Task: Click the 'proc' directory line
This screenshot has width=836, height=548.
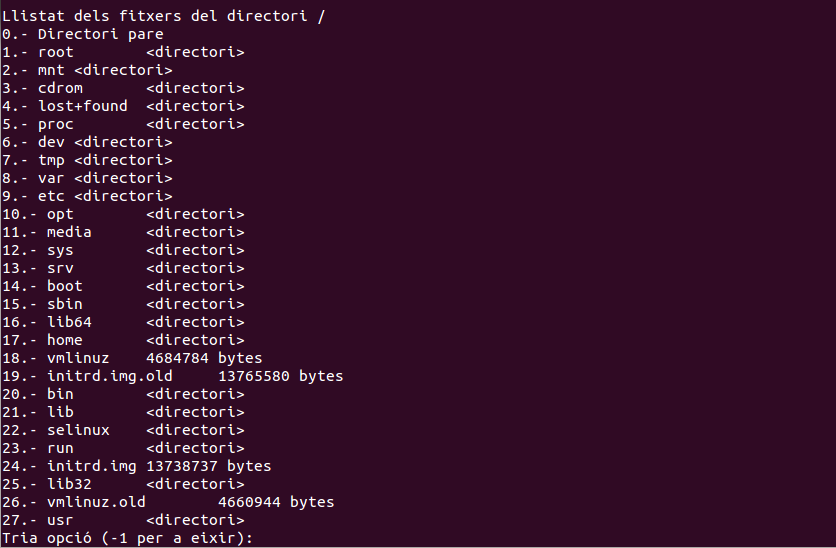Action: pos(56,124)
